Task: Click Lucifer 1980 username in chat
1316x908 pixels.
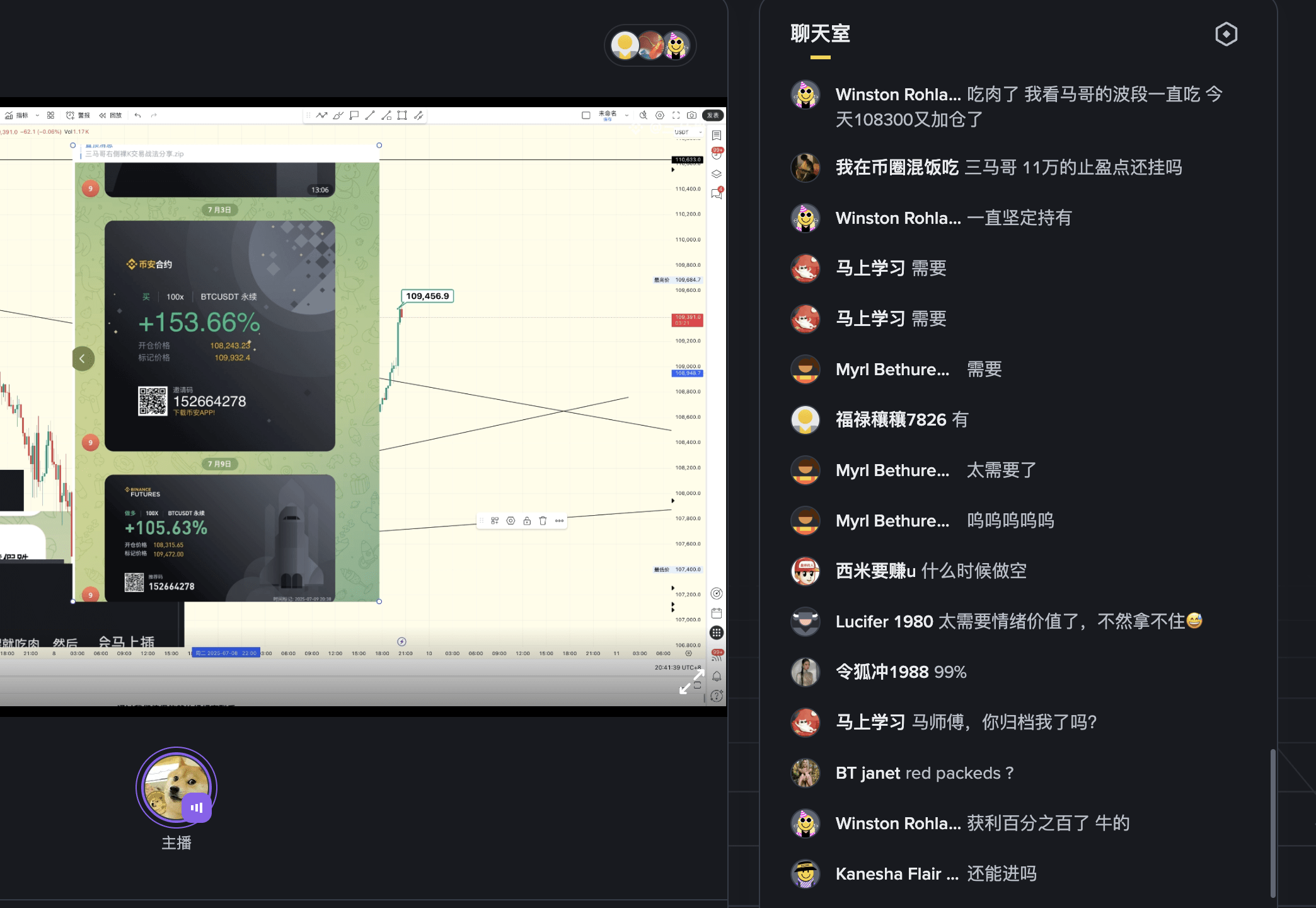Action: pos(884,622)
